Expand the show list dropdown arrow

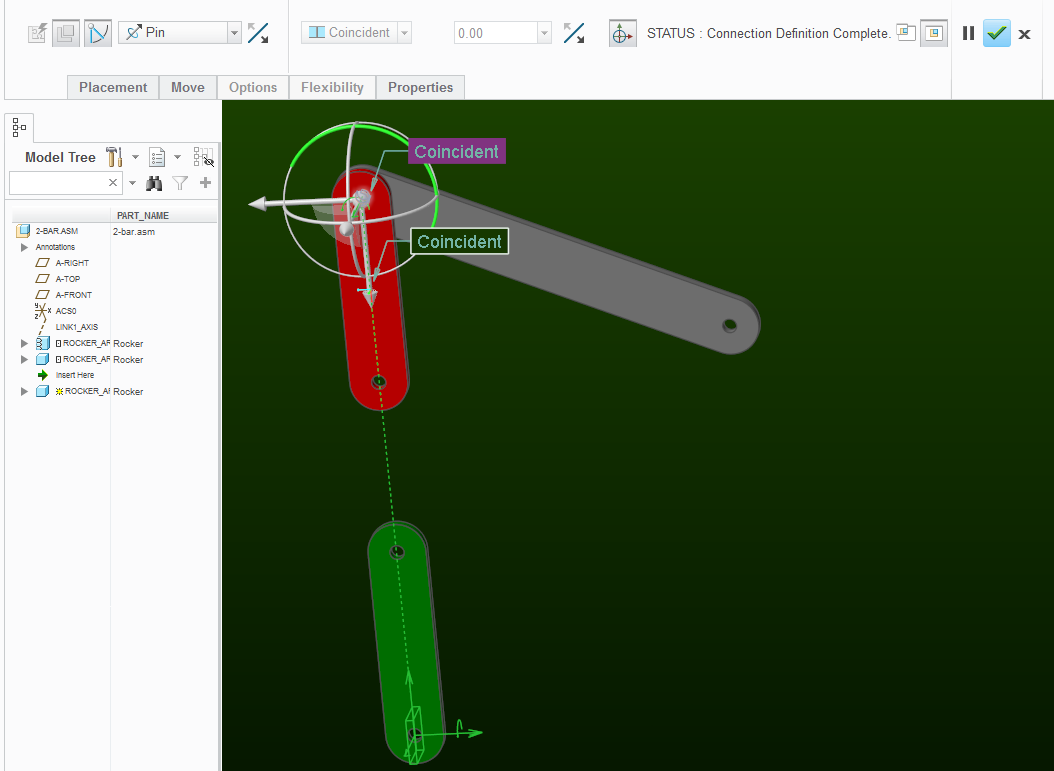[177, 157]
